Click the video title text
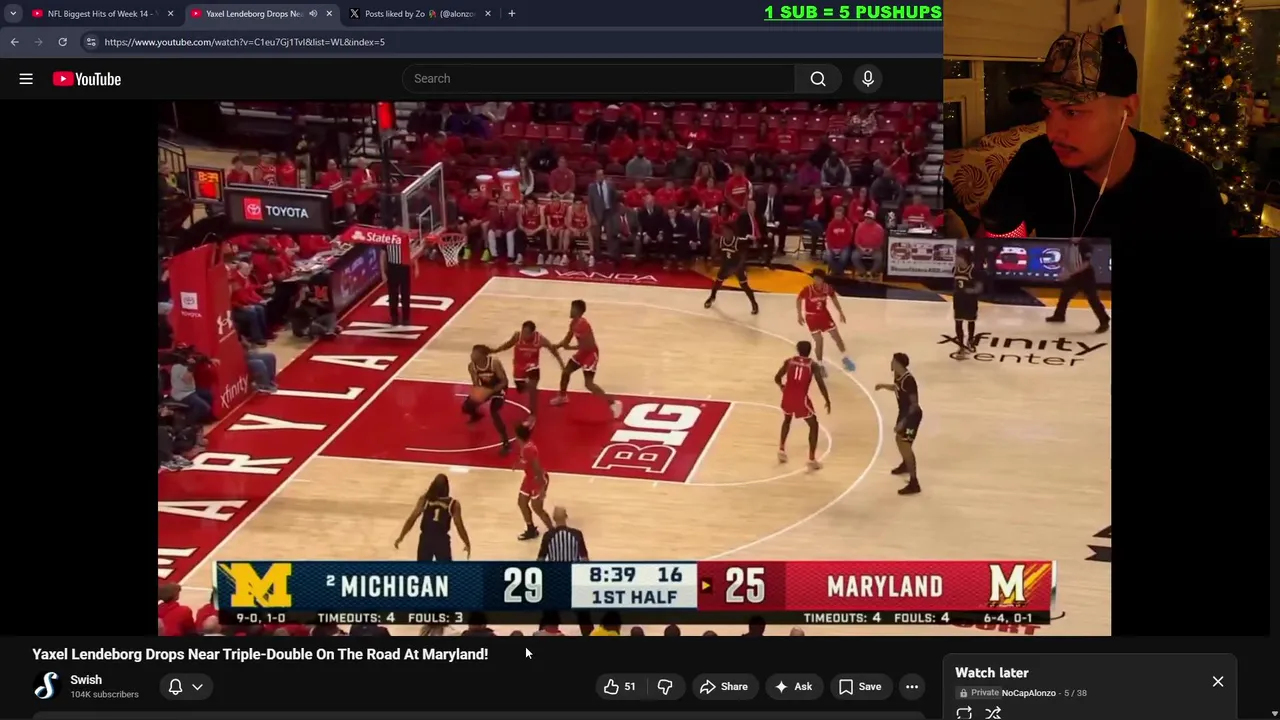Screen dimensions: 1280x720 click(260, 654)
